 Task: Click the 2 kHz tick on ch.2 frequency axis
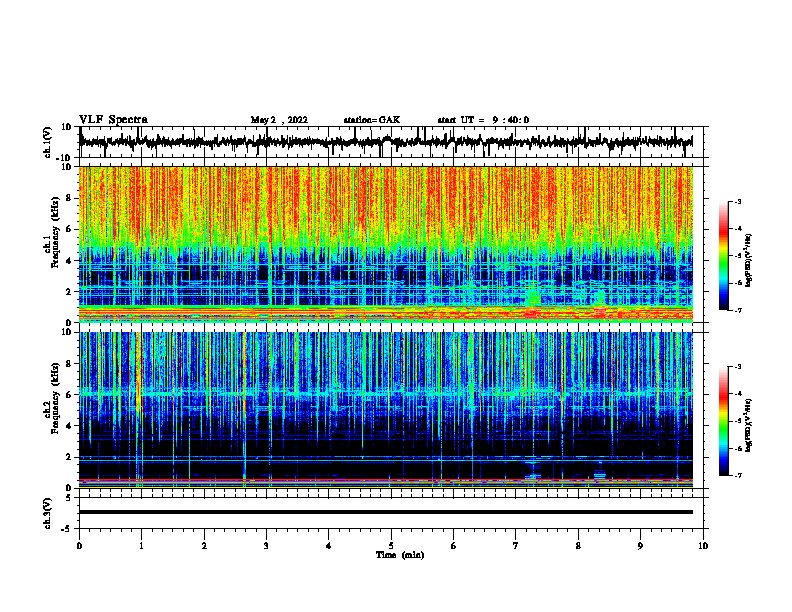69,457
